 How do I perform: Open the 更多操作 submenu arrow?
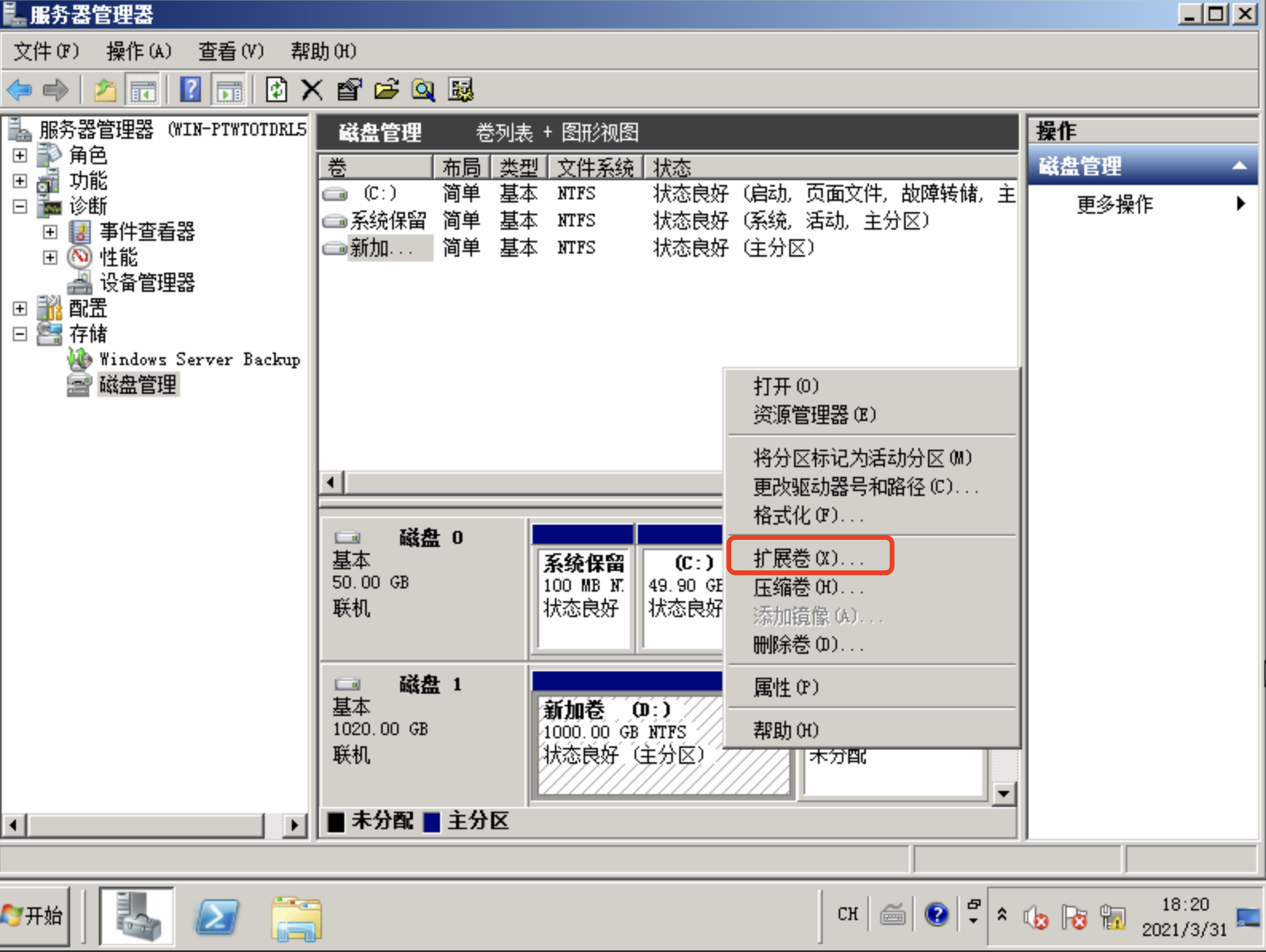(1240, 203)
